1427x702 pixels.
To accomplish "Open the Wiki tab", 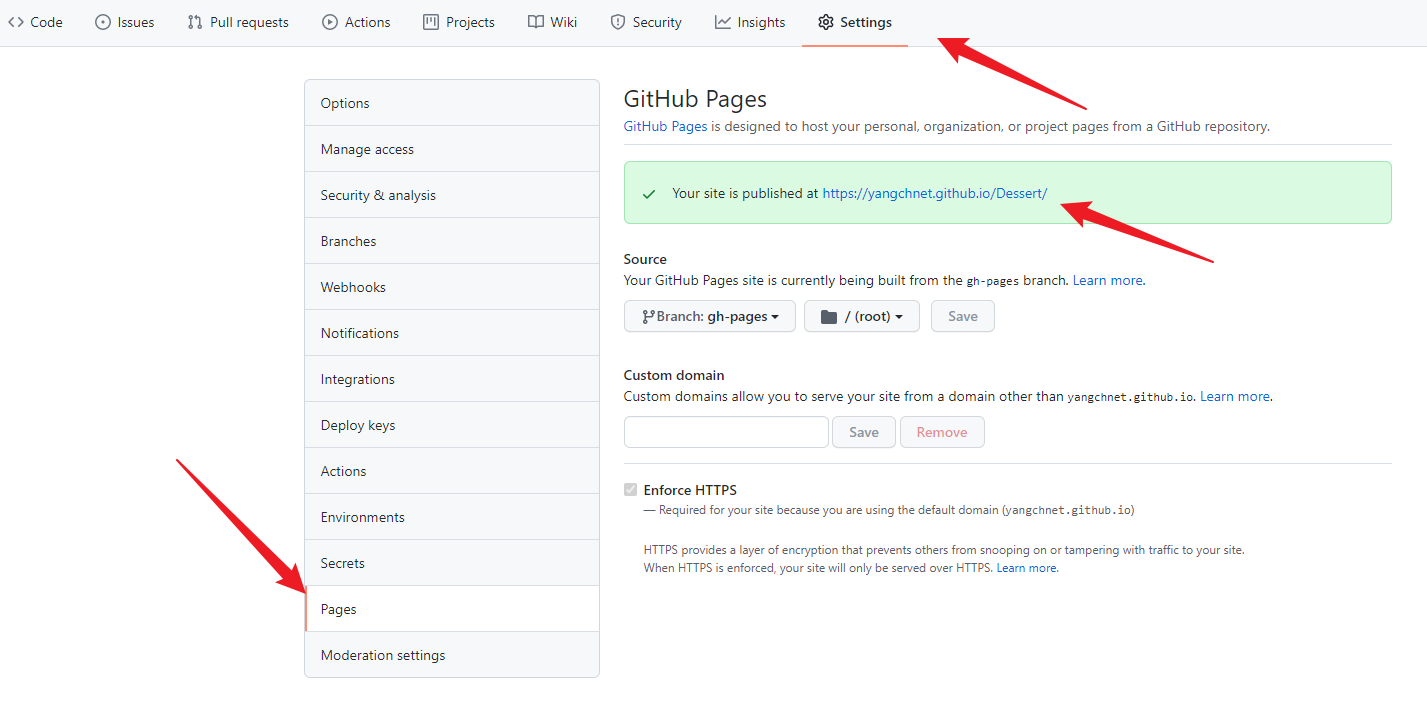I will coord(552,22).
